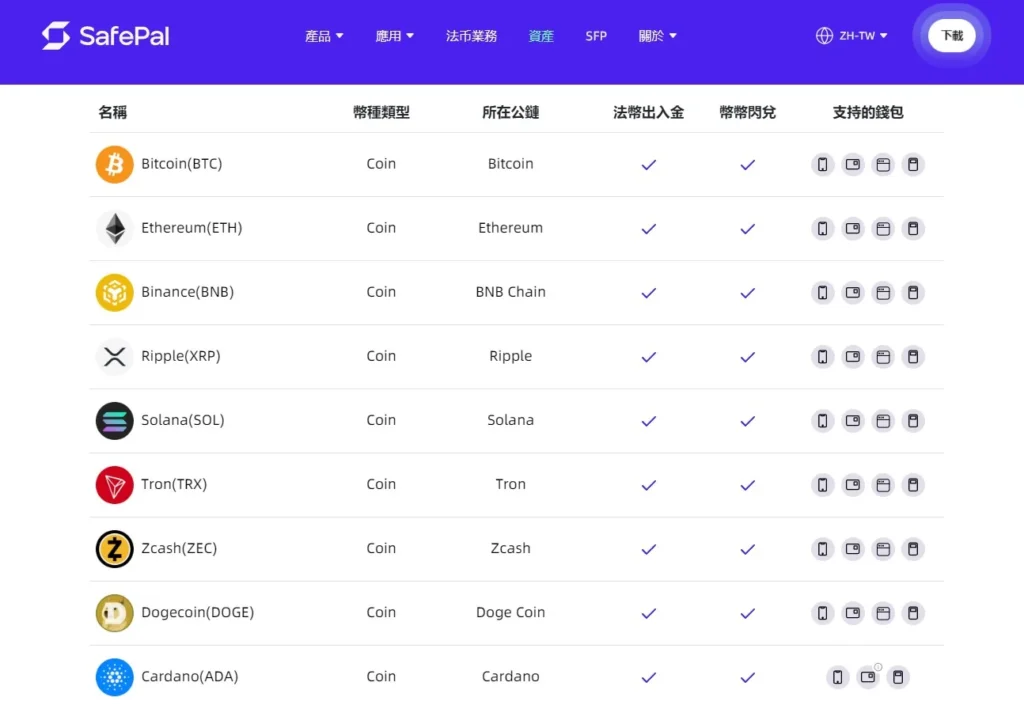
Task: Click the 所在公鏈 column header
Action: 511,112
